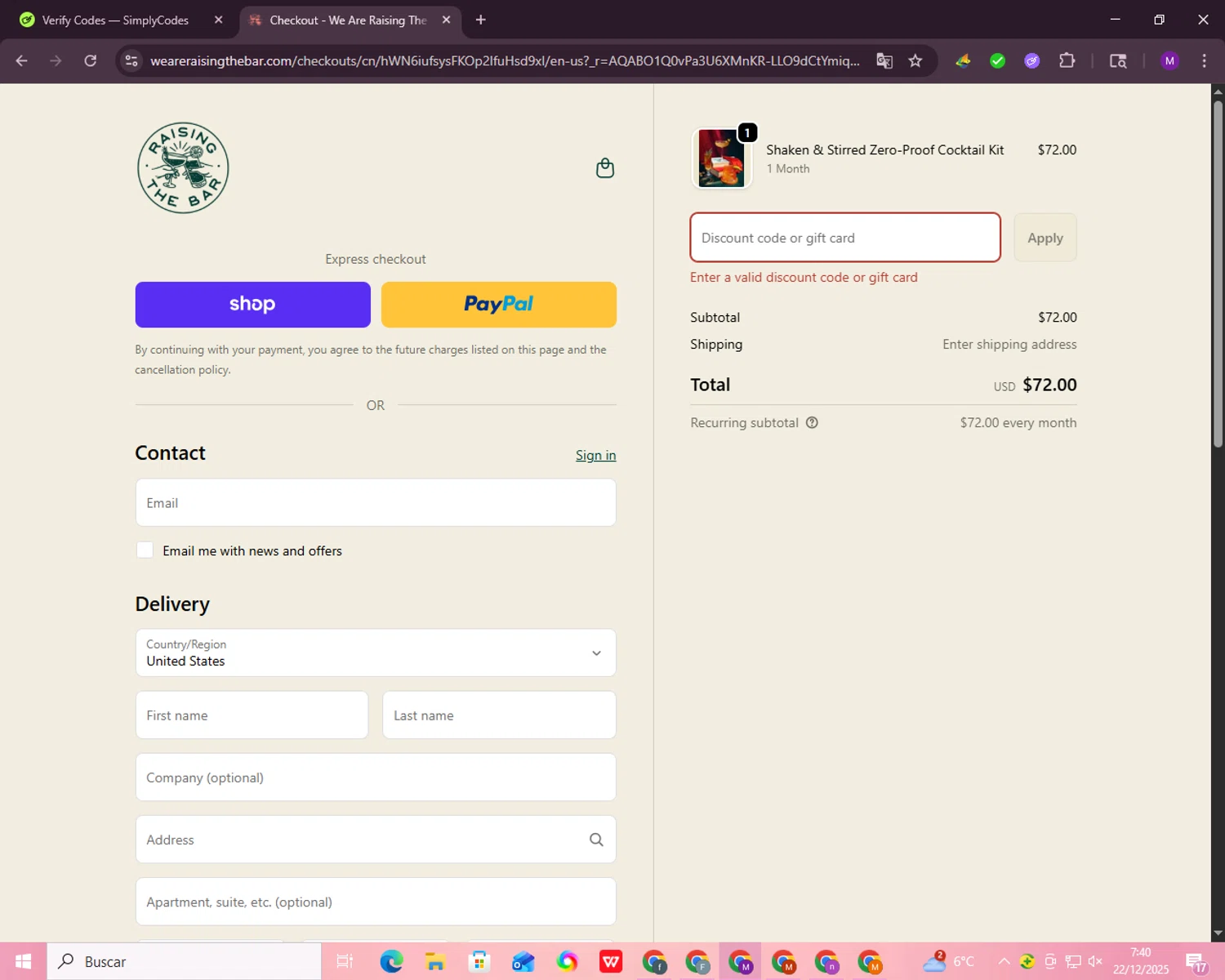Close the Checkout tab

click(446, 20)
